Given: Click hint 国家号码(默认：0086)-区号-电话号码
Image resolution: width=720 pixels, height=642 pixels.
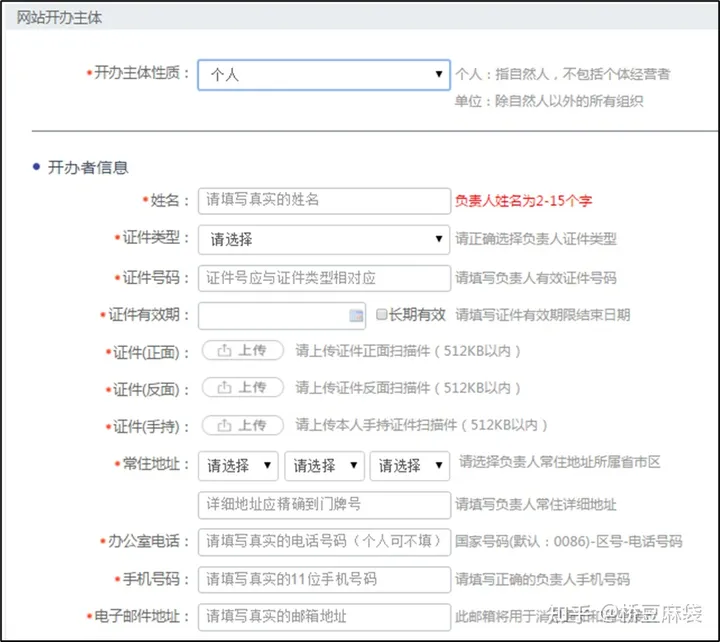Looking at the screenshot, I should pyautogui.click(x=568, y=541).
